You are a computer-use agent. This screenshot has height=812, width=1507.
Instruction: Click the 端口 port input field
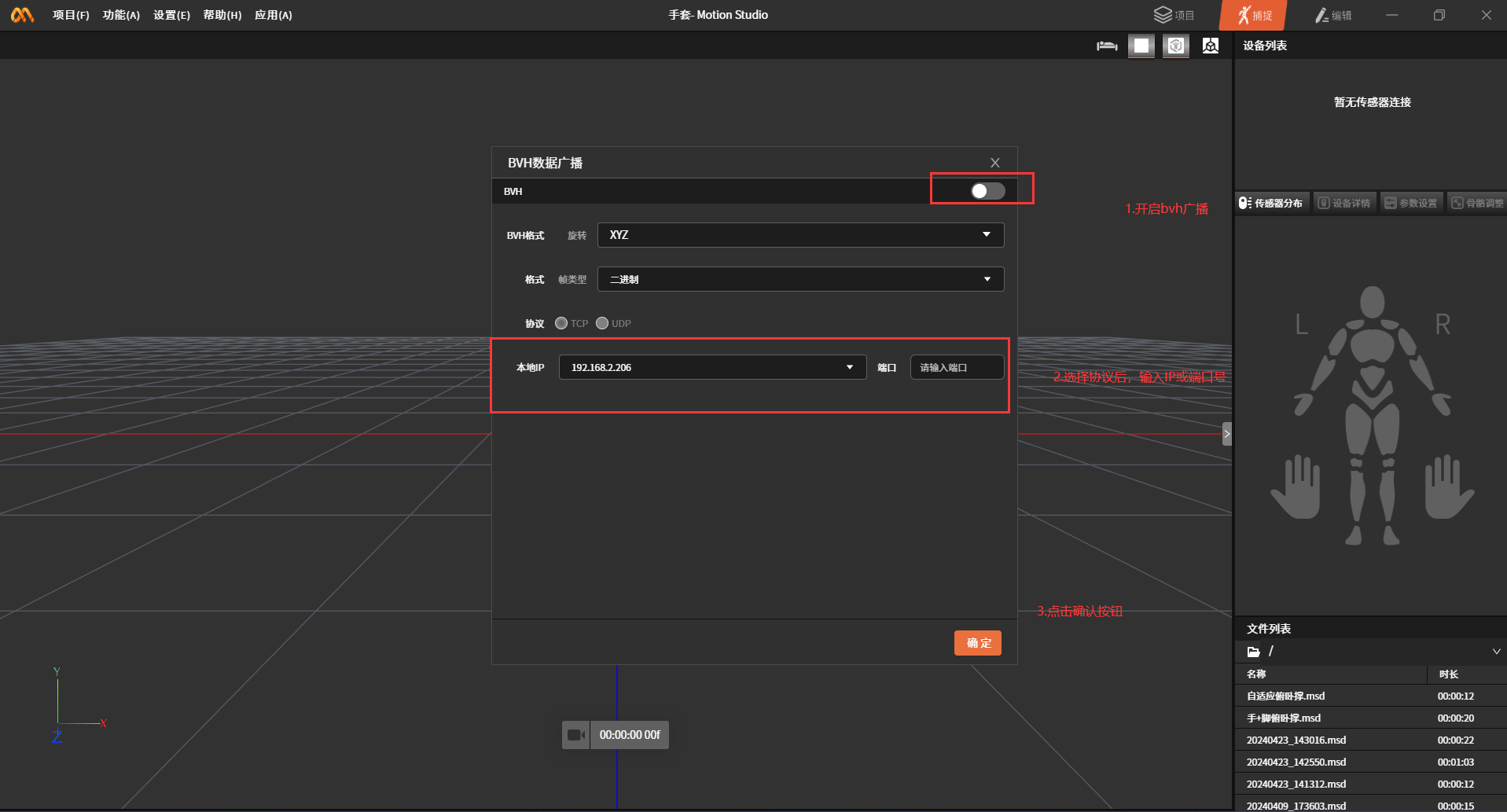[957, 367]
